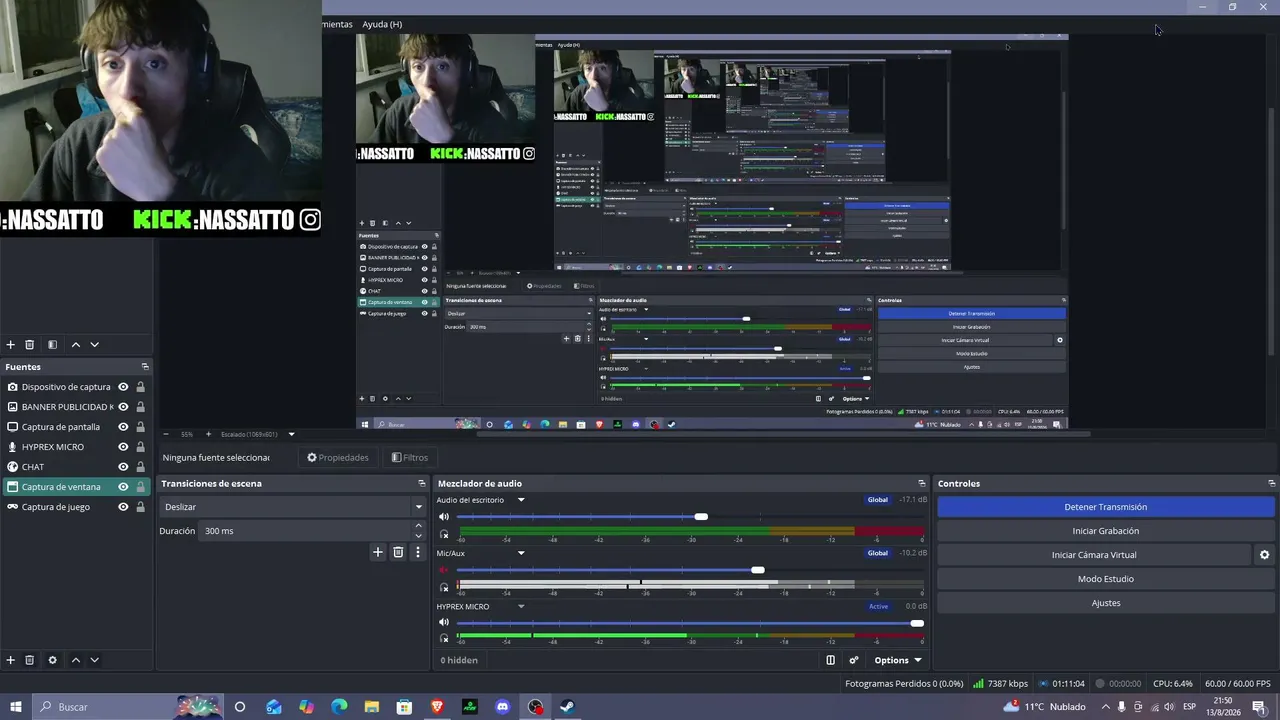
Task: Toggle monitoring headphones for Mic/Aux
Action: coord(444,587)
